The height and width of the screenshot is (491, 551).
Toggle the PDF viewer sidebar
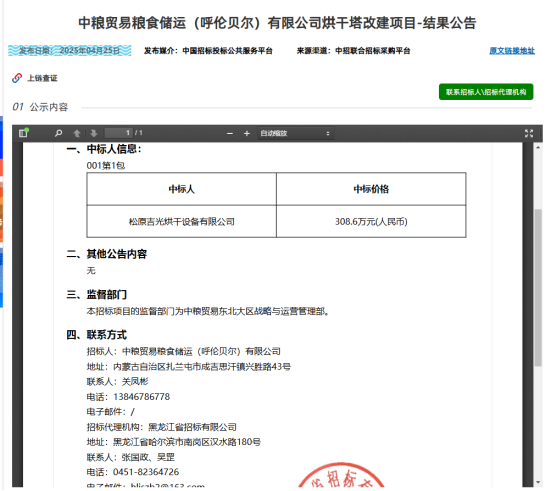point(24,134)
